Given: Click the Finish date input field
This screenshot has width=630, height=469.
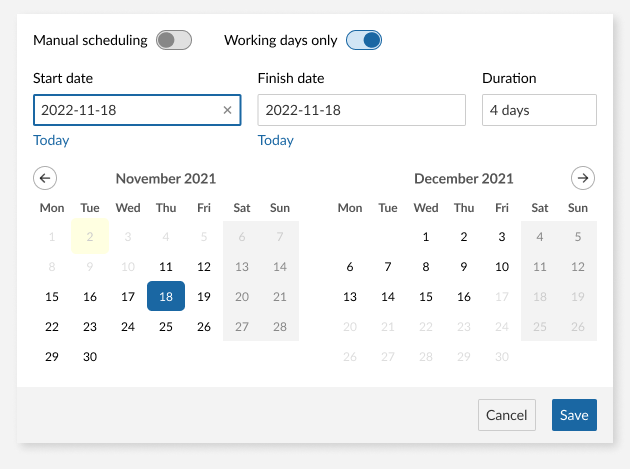Looking at the screenshot, I should pyautogui.click(x=361, y=110).
